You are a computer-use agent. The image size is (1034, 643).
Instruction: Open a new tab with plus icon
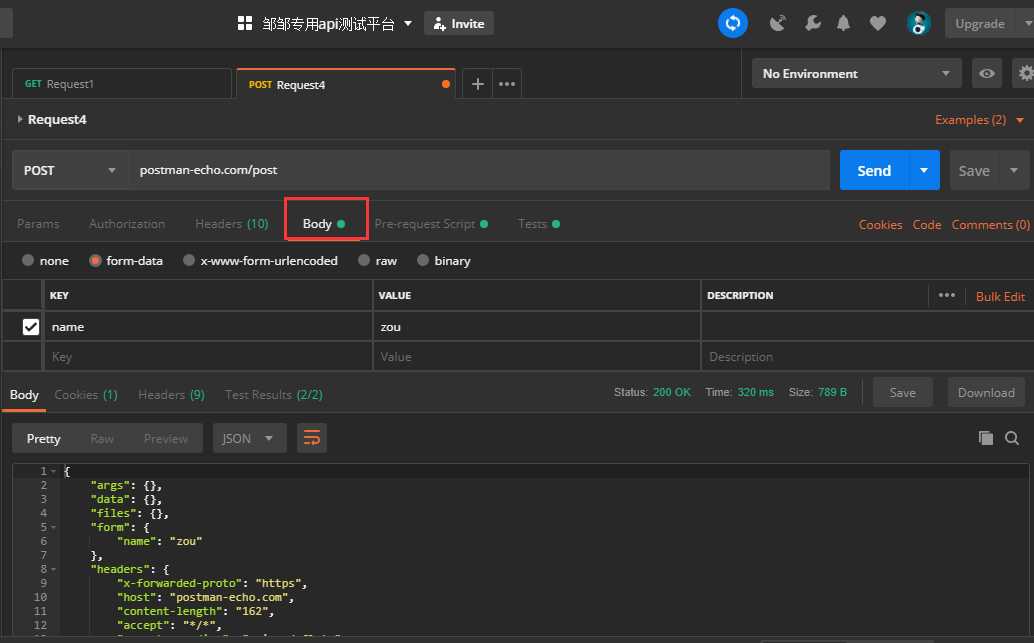477,84
